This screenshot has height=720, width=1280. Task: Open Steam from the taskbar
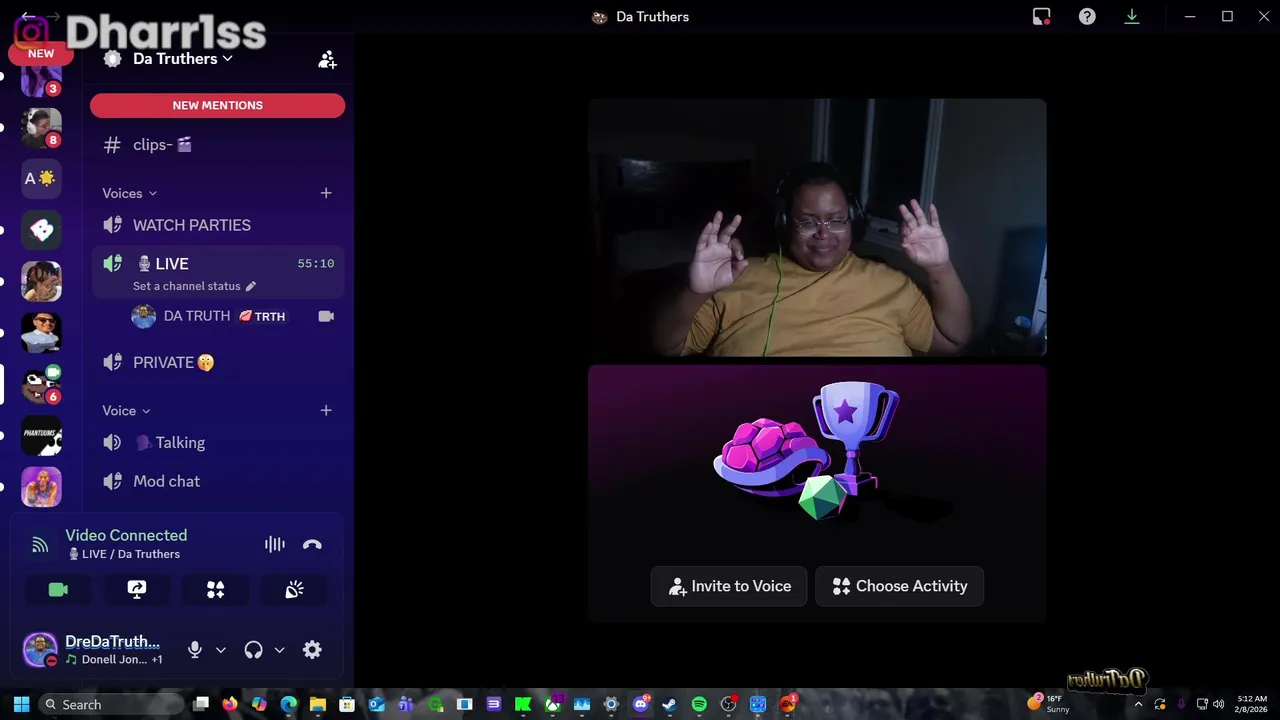pos(670,704)
